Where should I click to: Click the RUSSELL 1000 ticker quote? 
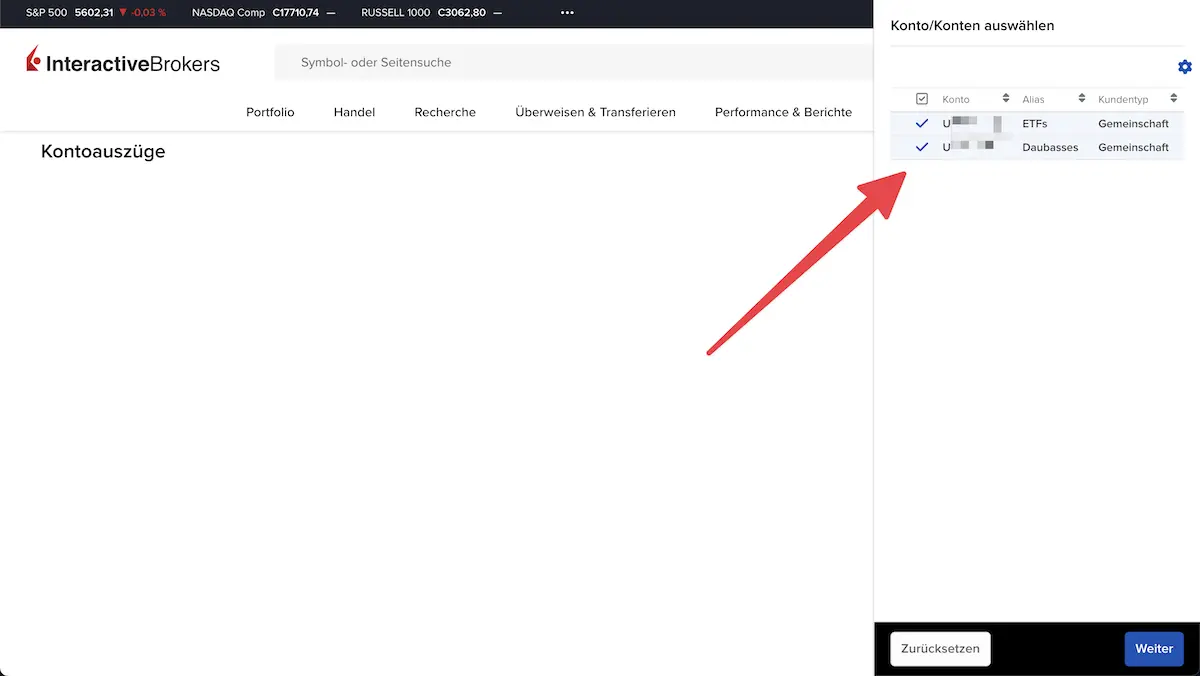[x=431, y=13]
